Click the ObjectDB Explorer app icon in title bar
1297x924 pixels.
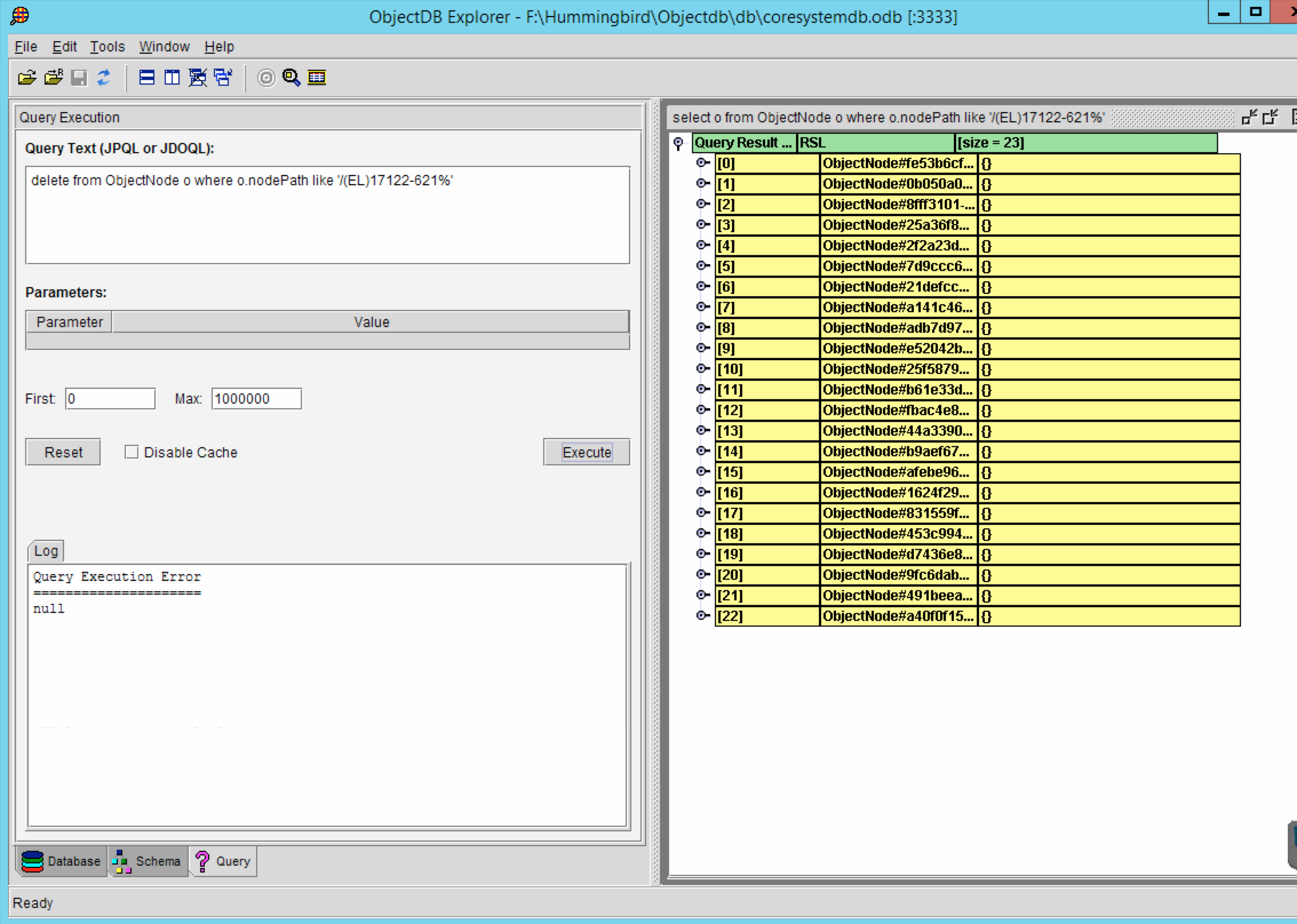pyautogui.click(x=20, y=15)
